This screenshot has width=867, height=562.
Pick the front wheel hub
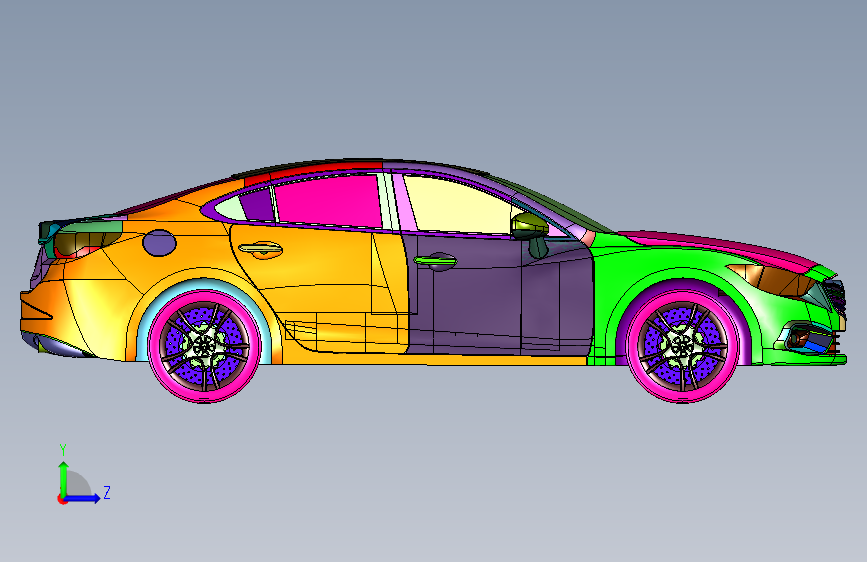683,345
